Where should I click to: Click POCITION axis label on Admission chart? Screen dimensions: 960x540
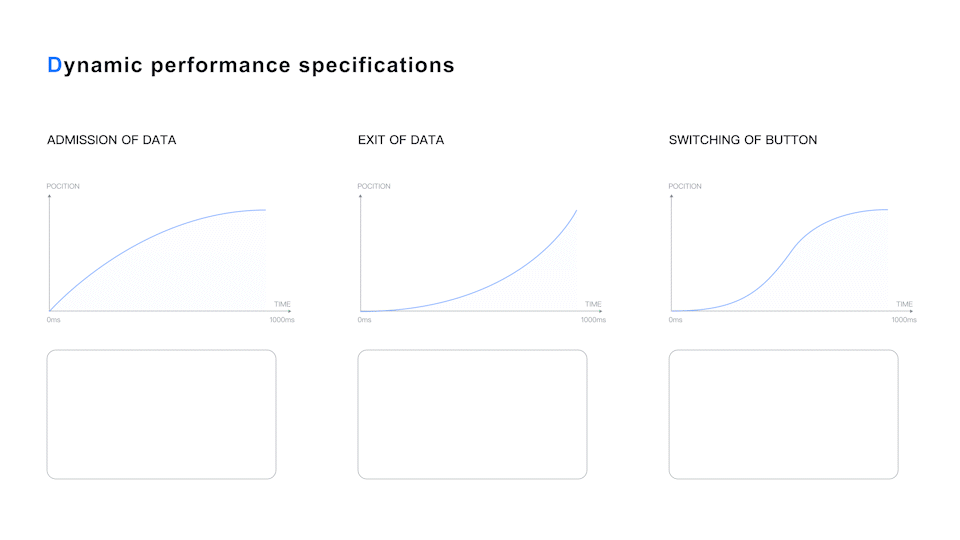click(x=63, y=186)
